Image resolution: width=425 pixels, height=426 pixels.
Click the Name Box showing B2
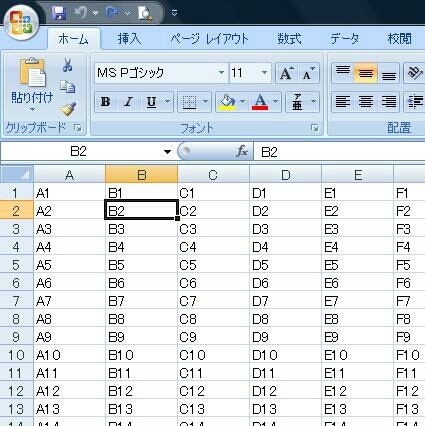79,152
